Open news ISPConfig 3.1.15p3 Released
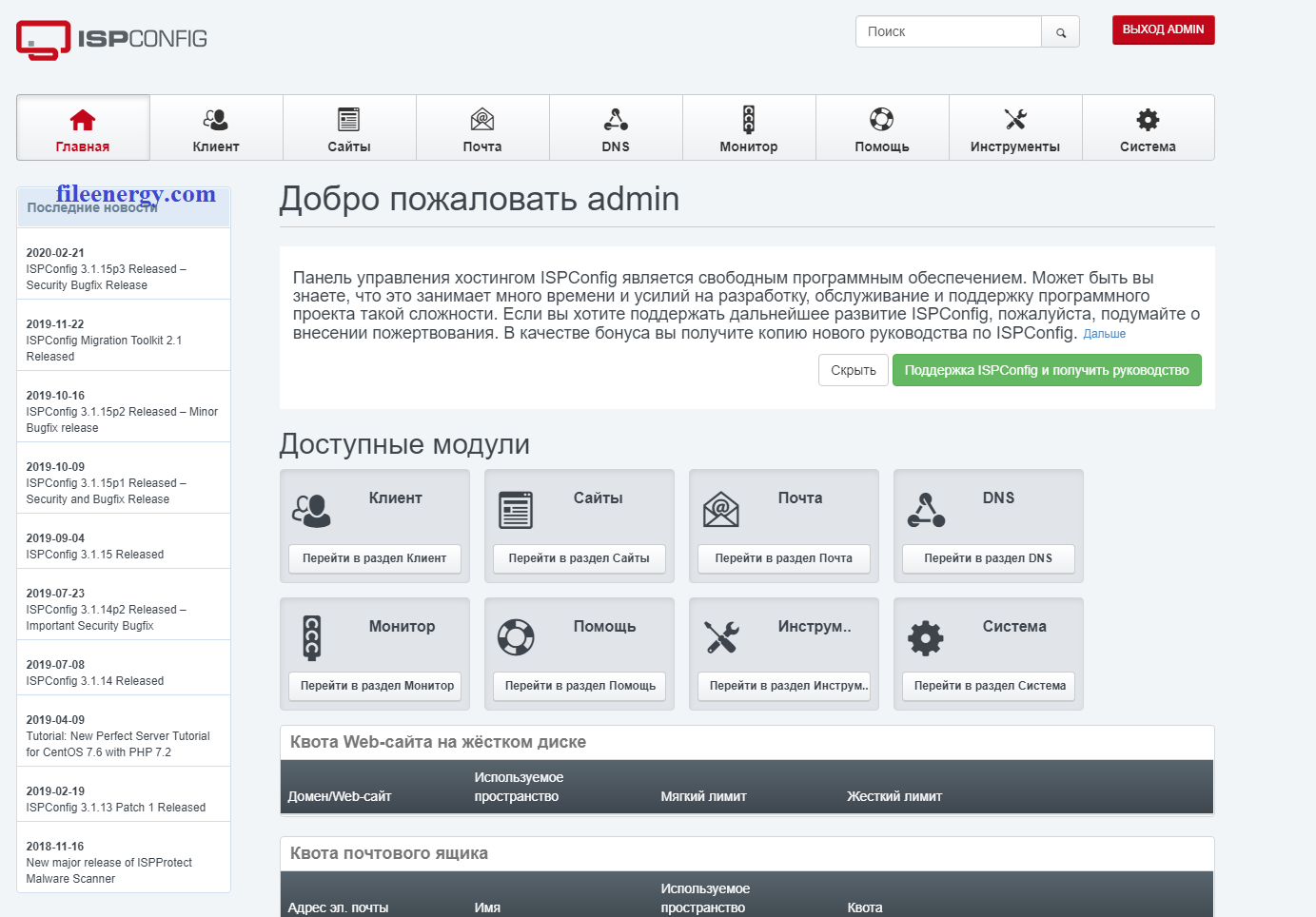Screen dimensions: 1316x917 106,277
